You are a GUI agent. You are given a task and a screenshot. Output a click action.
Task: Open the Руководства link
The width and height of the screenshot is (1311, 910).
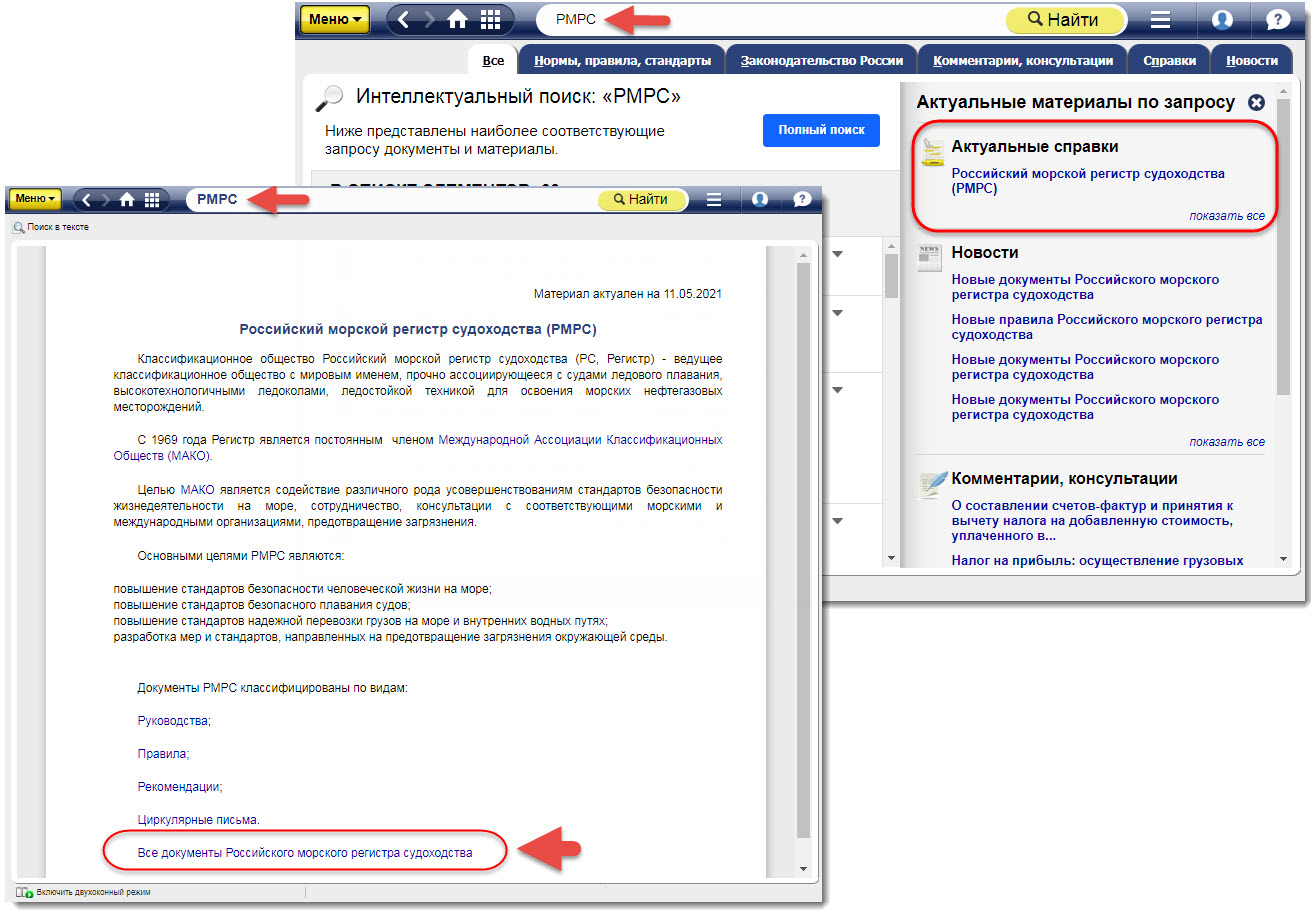173,721
